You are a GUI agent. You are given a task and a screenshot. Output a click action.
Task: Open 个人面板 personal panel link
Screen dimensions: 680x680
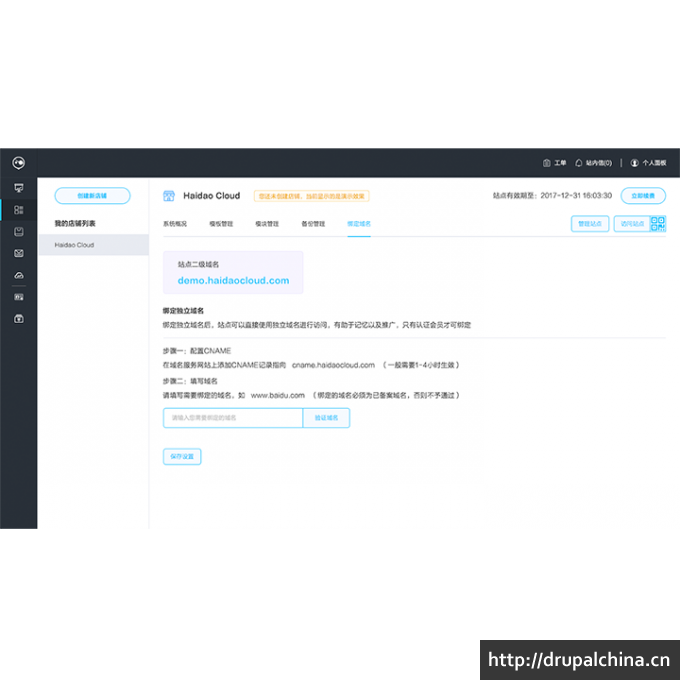(654, 163)
